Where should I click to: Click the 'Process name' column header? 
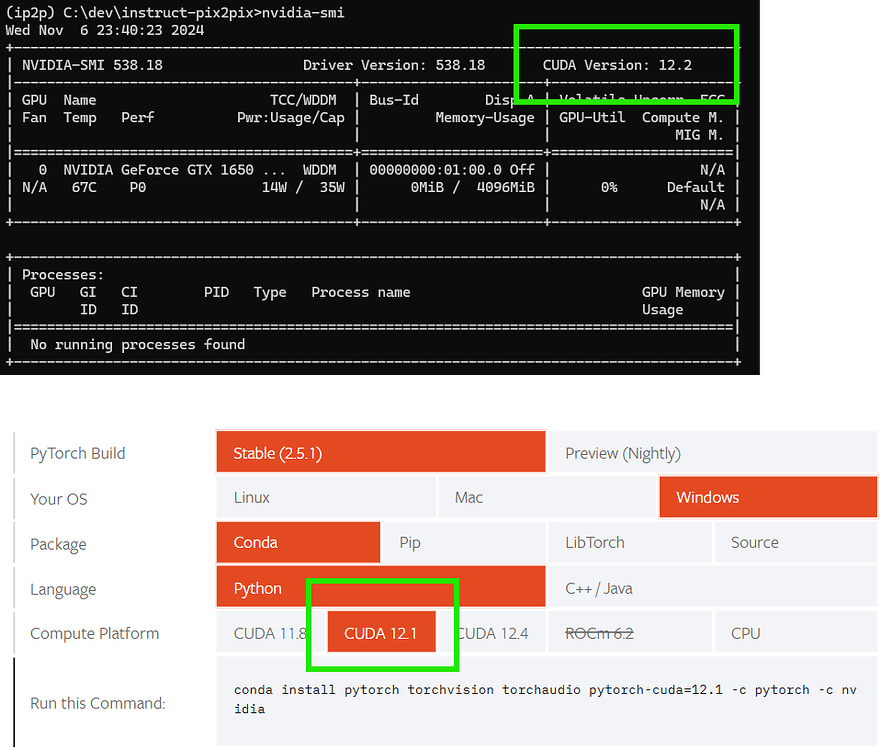(361, 292)
